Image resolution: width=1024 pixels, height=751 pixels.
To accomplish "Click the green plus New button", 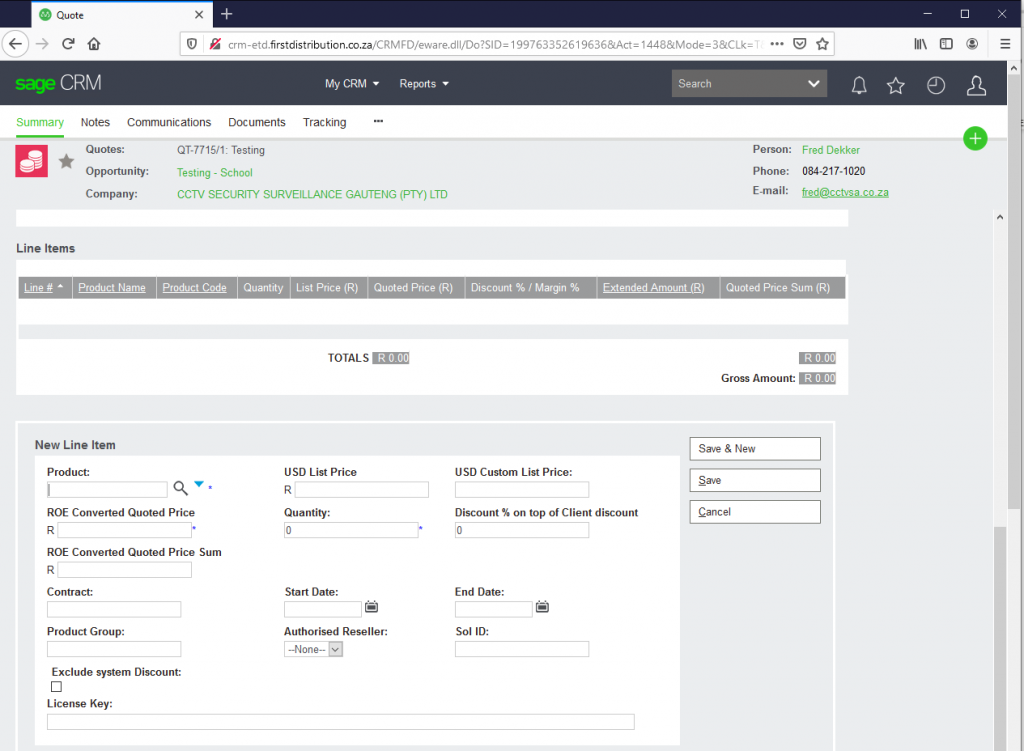I will (975, 139).
